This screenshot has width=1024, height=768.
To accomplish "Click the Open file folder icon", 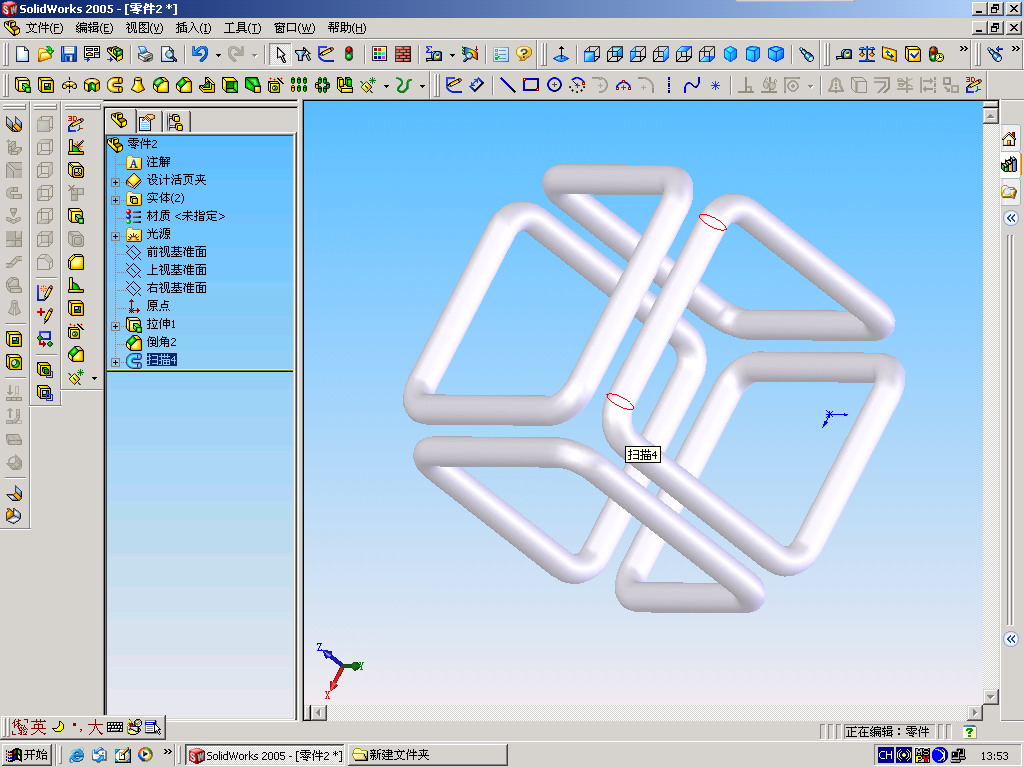I will 45,54.
